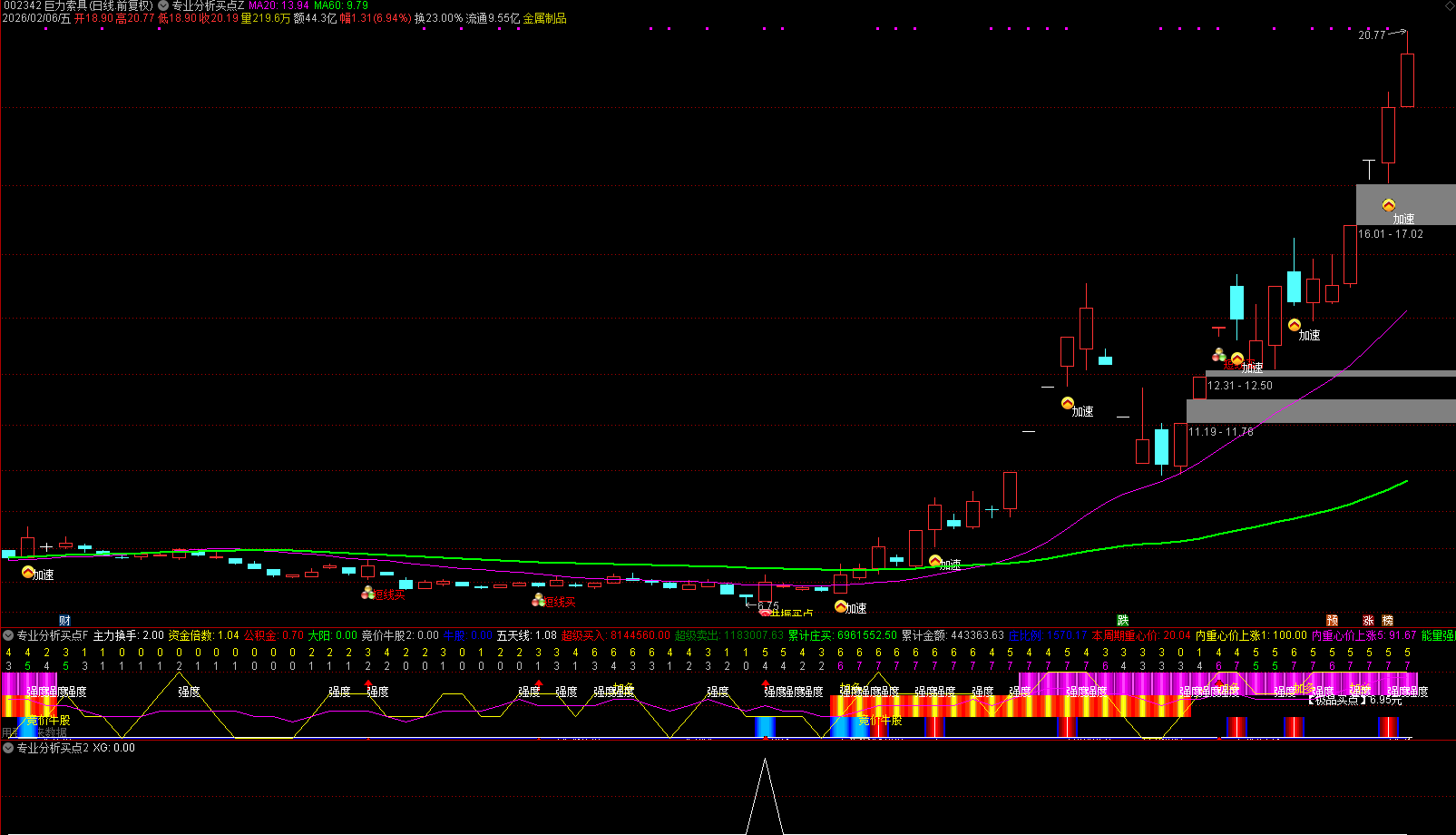This screenshot has width=1456, height=835.
Task: Click the 加速 signal icon beside the cyan candle at 1427
Action: 1295,325
